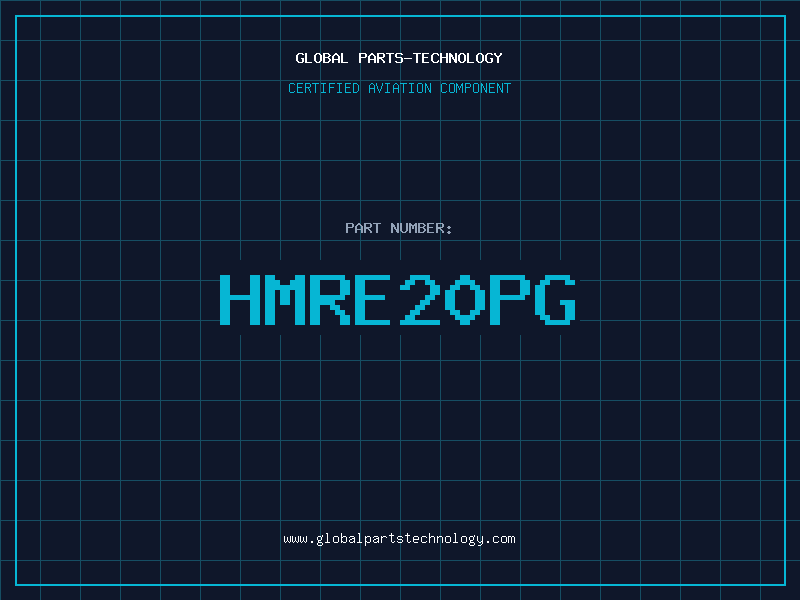The height and width of the screenshot is (600, 800).
Task: Click the letter H in the part number
Action: coord(240,299)
